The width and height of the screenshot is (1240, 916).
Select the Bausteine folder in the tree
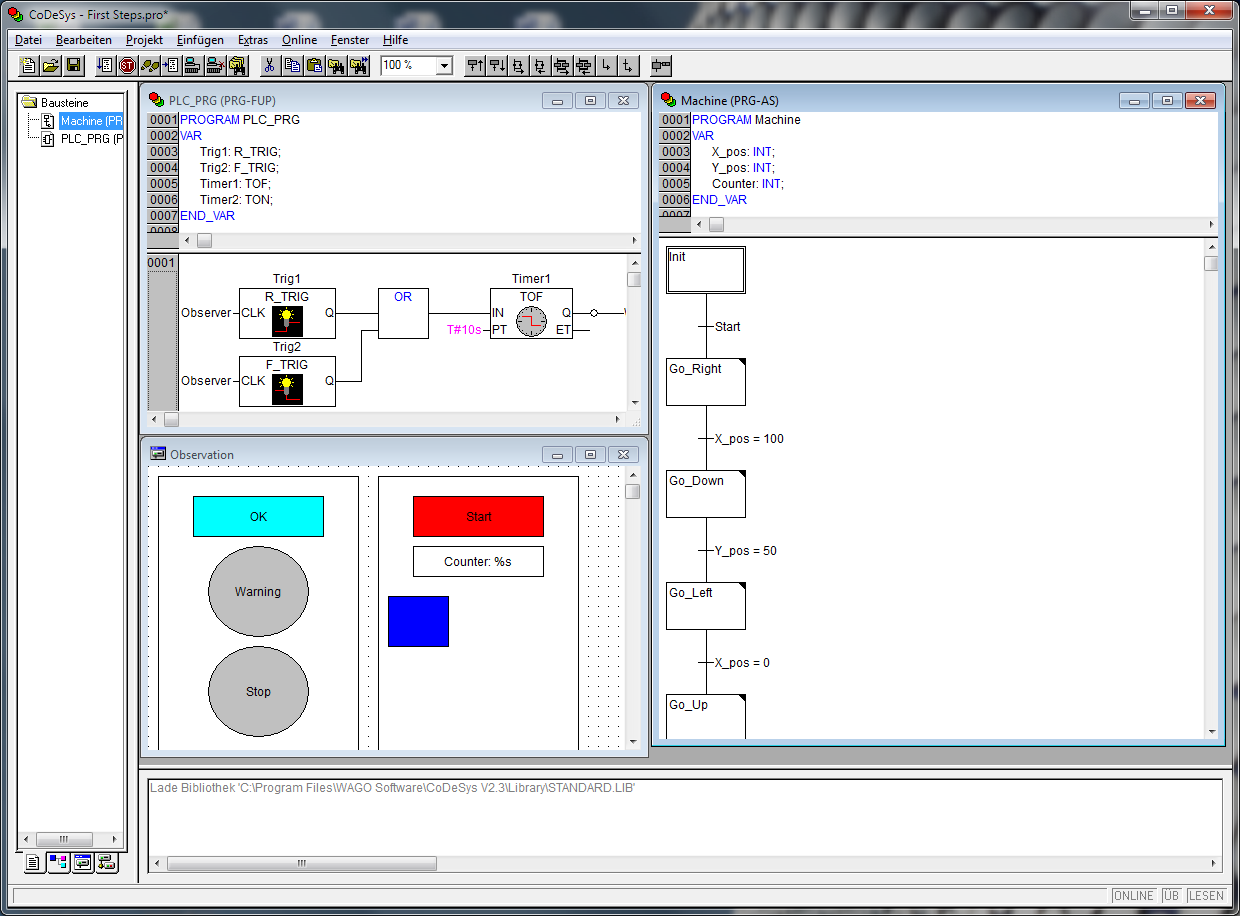[64, 103]
